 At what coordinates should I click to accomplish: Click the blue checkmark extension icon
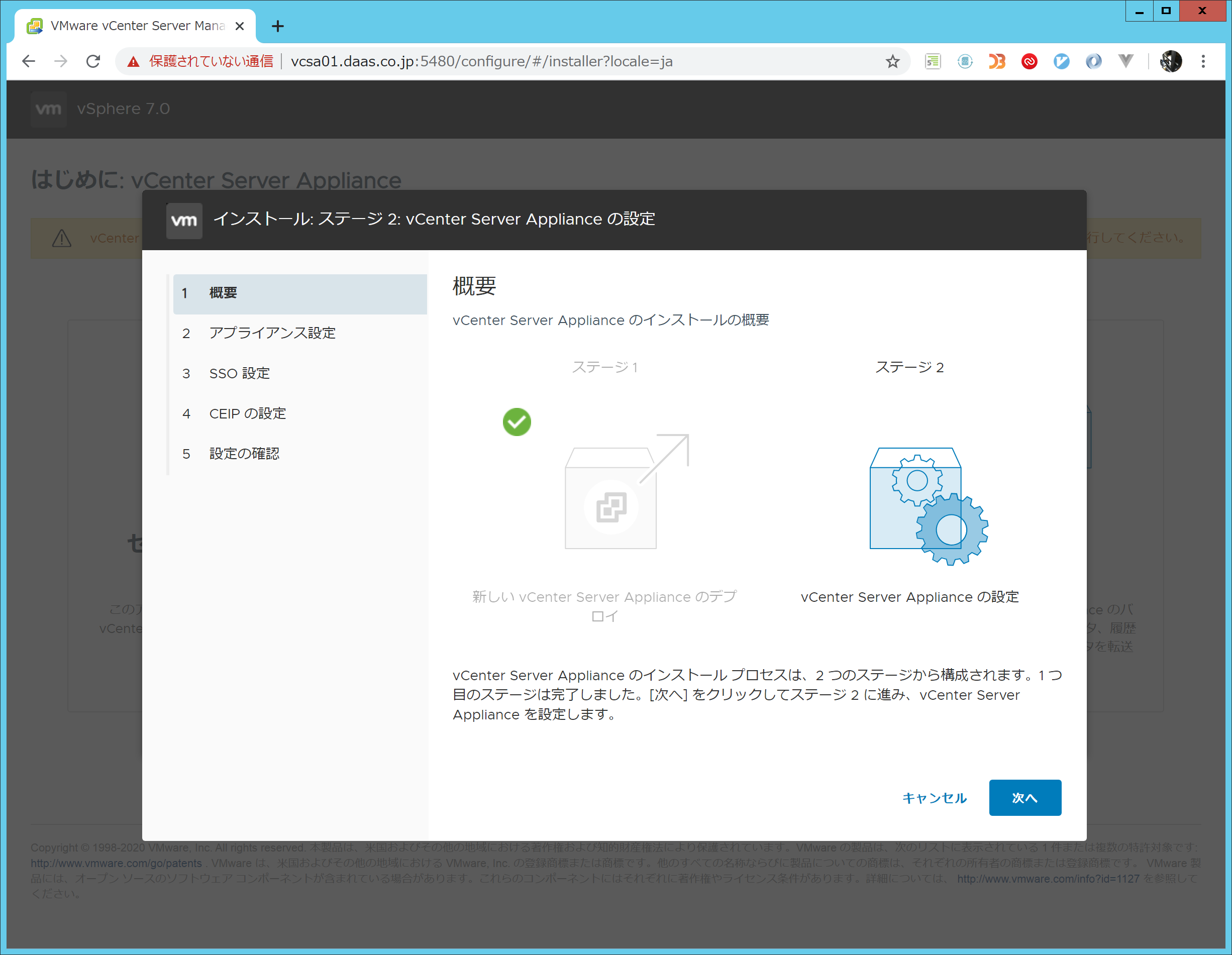pos(1061,61)
